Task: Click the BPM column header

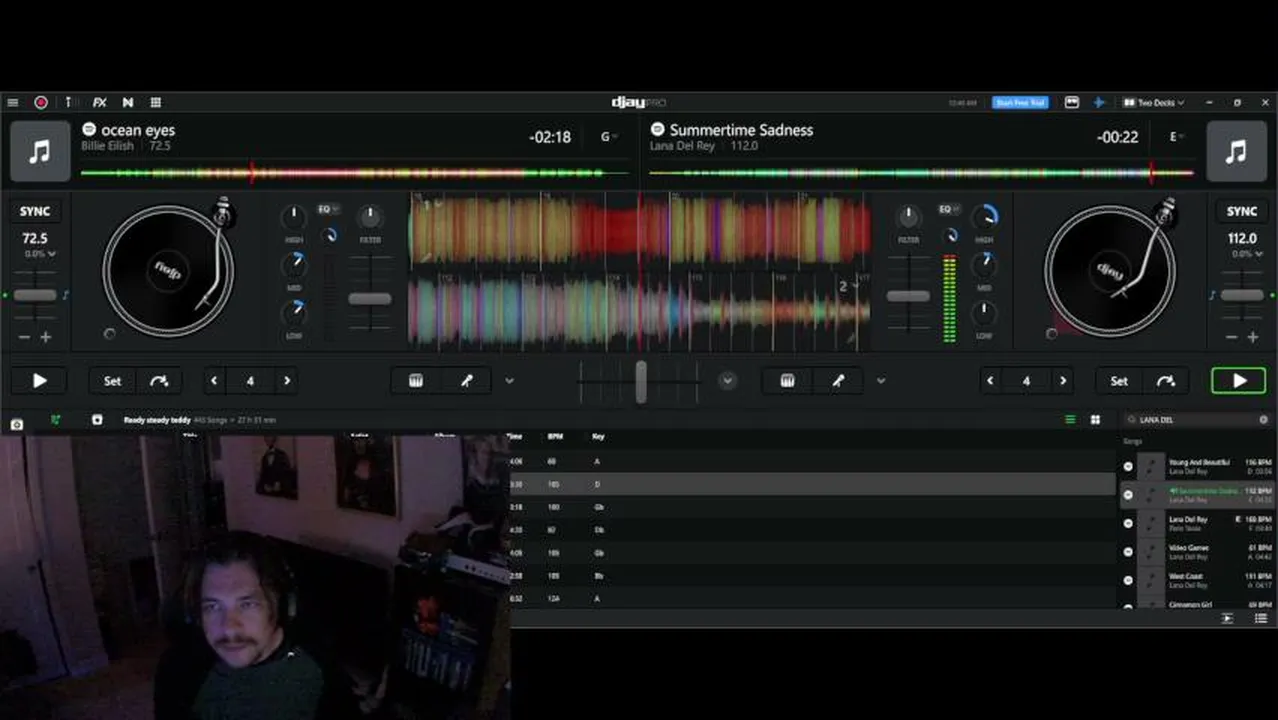Action: [555, 437]
